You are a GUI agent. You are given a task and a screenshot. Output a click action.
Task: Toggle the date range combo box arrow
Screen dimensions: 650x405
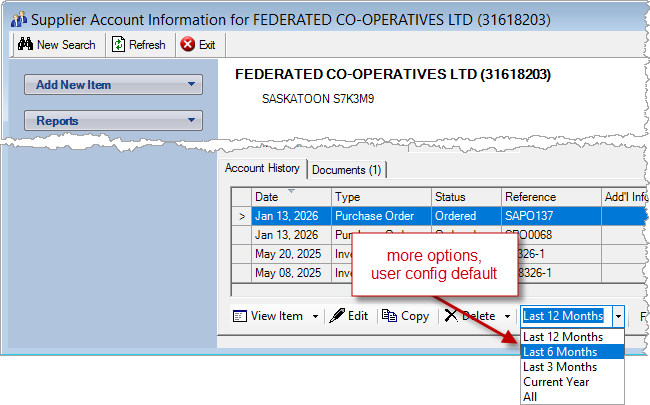tap(618, 317)
